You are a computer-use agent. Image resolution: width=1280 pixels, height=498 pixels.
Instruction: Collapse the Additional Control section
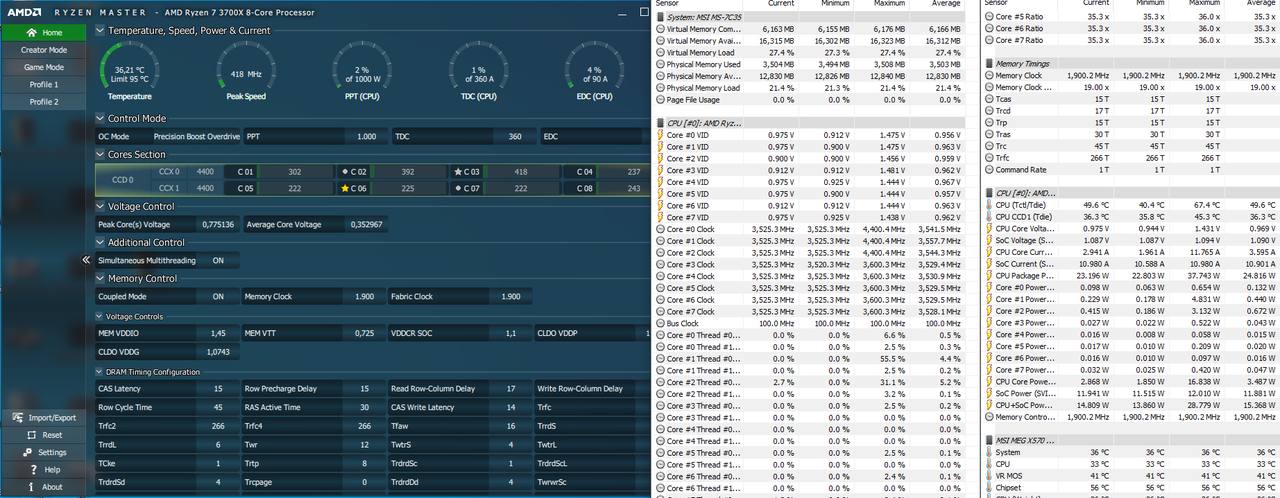100,242
